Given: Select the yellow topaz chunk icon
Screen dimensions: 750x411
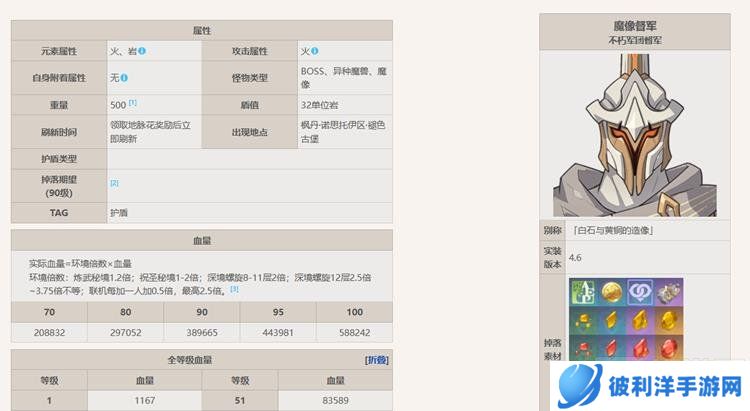Looking at the screenshot, I should point(639,321).
